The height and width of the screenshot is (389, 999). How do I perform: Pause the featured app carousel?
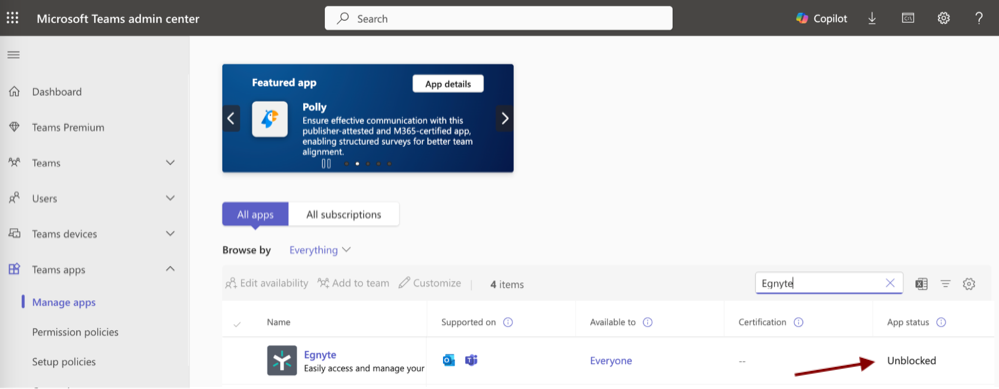pos(326,164)
